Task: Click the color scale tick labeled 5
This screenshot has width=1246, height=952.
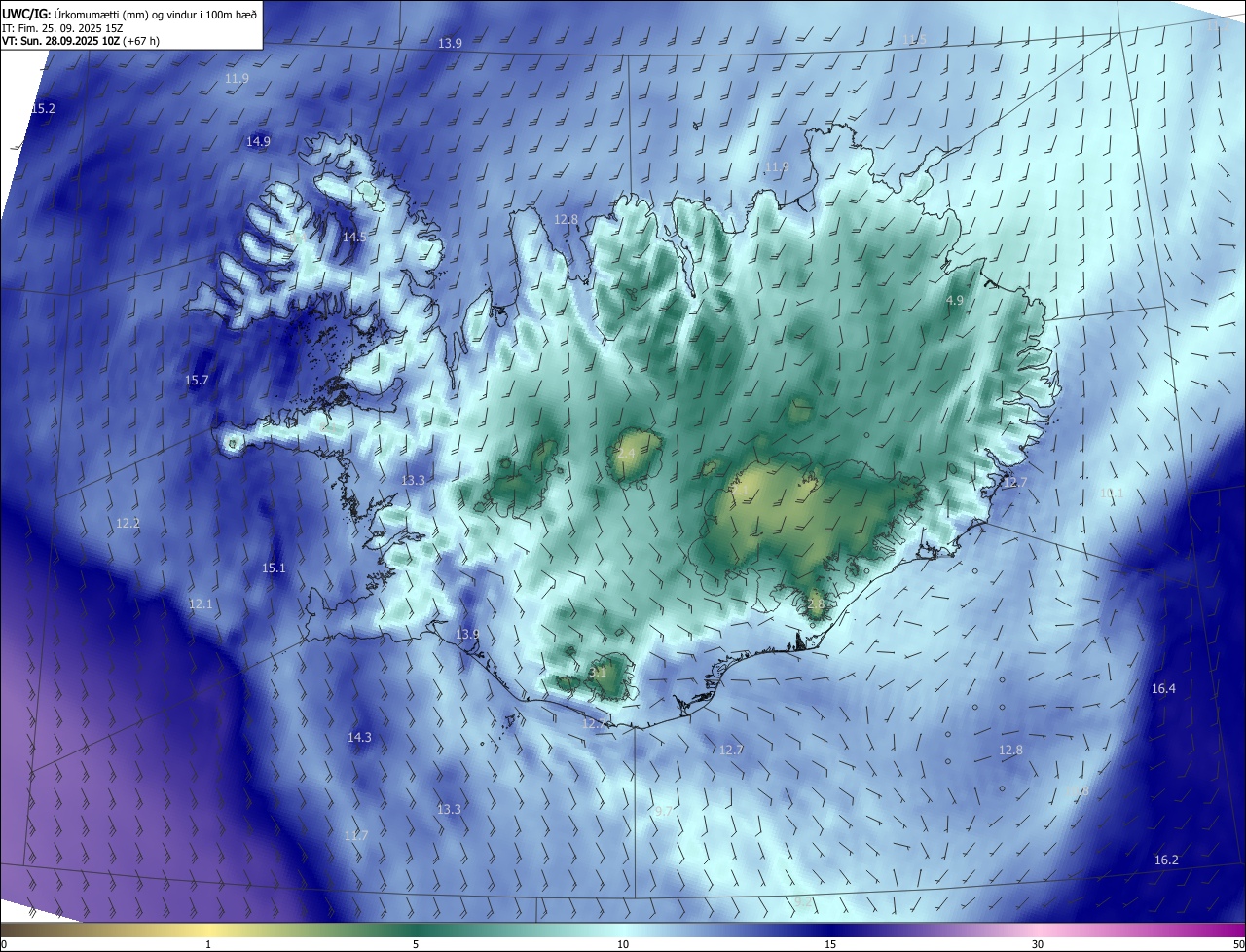Action: tap(416, 944)
